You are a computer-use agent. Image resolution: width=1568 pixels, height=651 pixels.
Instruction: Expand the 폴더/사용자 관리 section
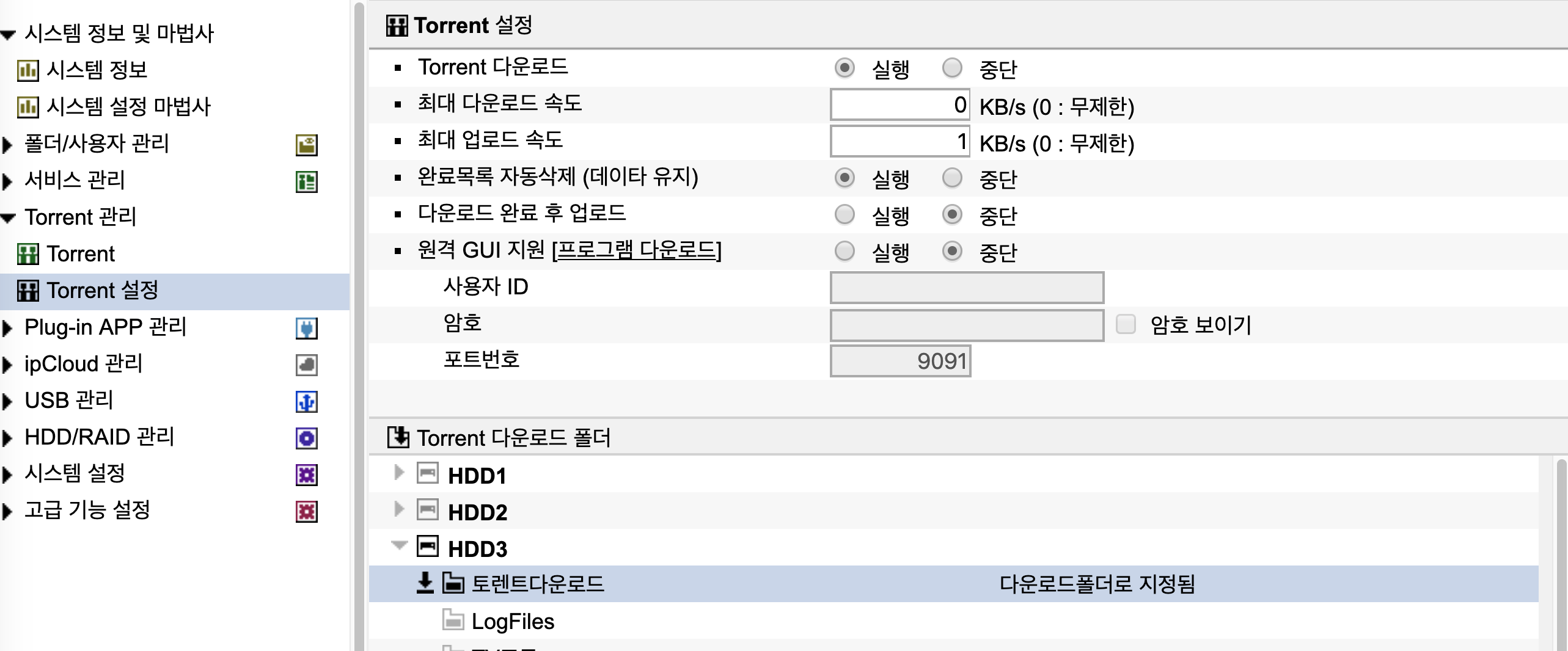pos(7,145)
